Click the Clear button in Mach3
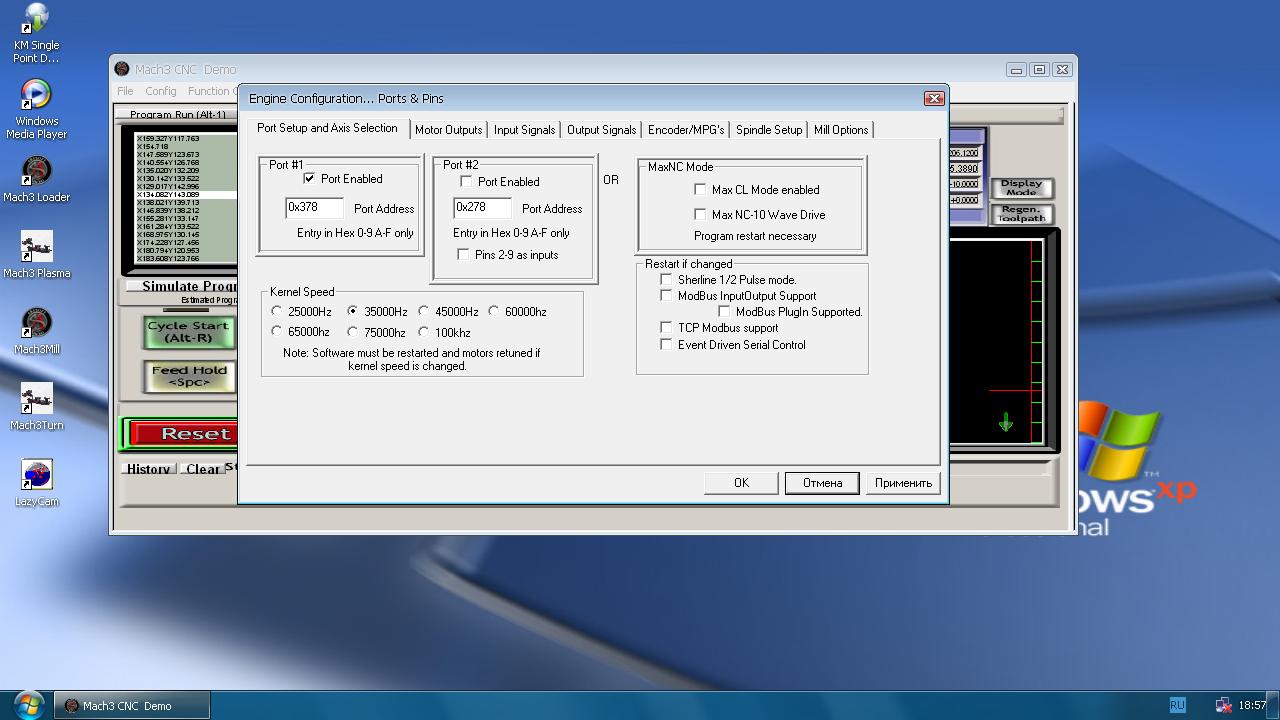 tap(202, 469)
